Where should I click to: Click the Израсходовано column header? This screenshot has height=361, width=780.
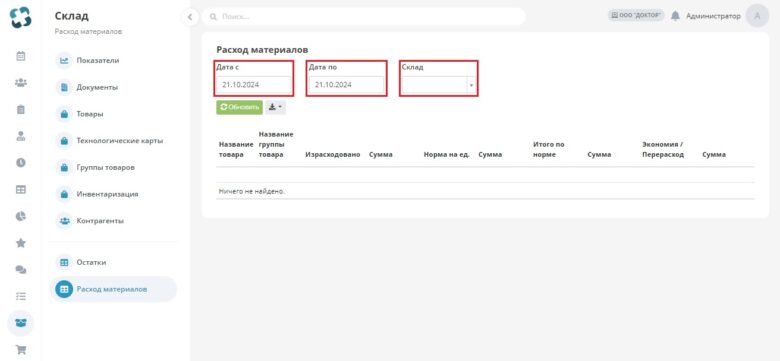[332, 155]
